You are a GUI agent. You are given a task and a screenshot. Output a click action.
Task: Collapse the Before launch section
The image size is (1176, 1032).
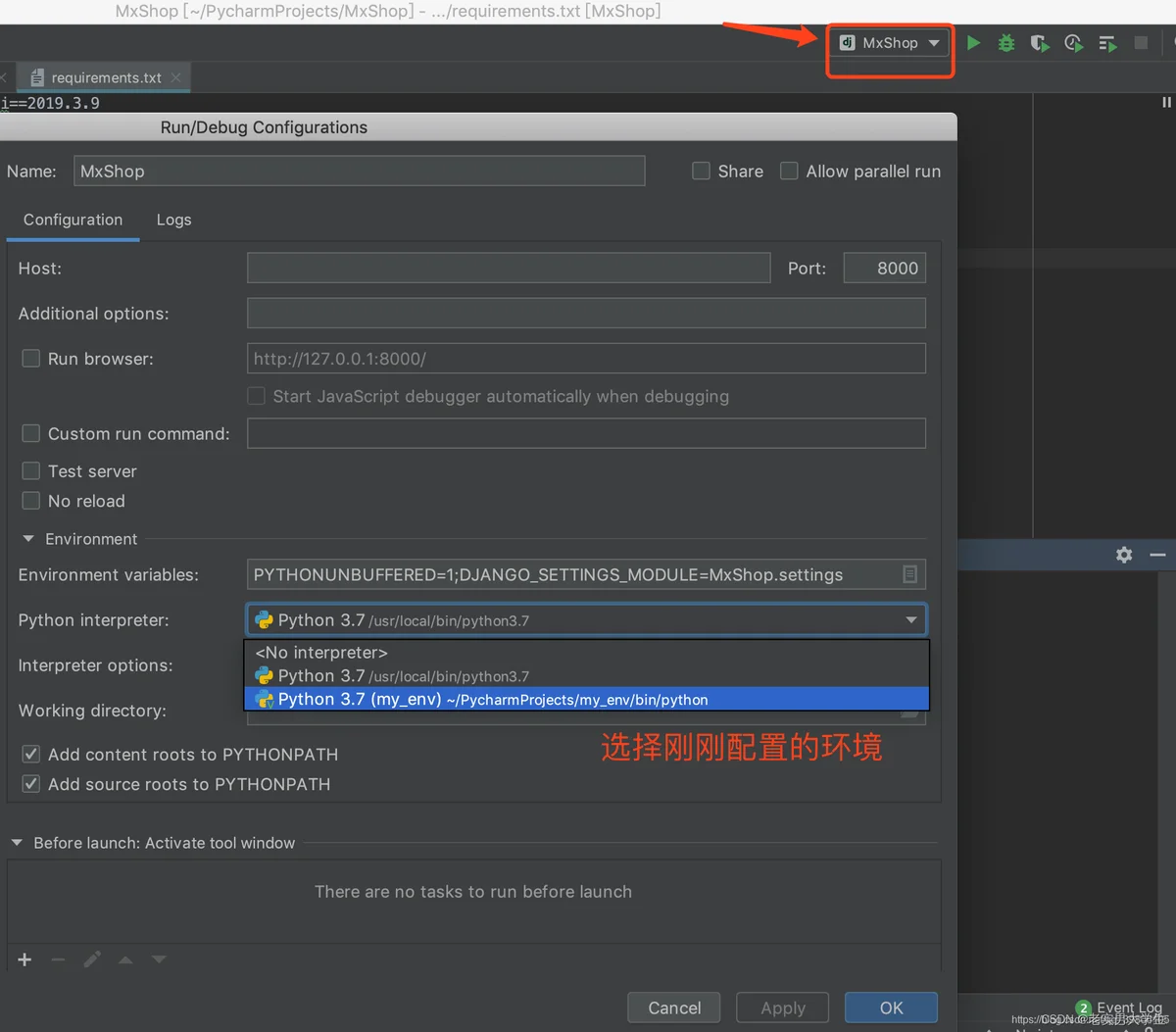pos(17,843)
